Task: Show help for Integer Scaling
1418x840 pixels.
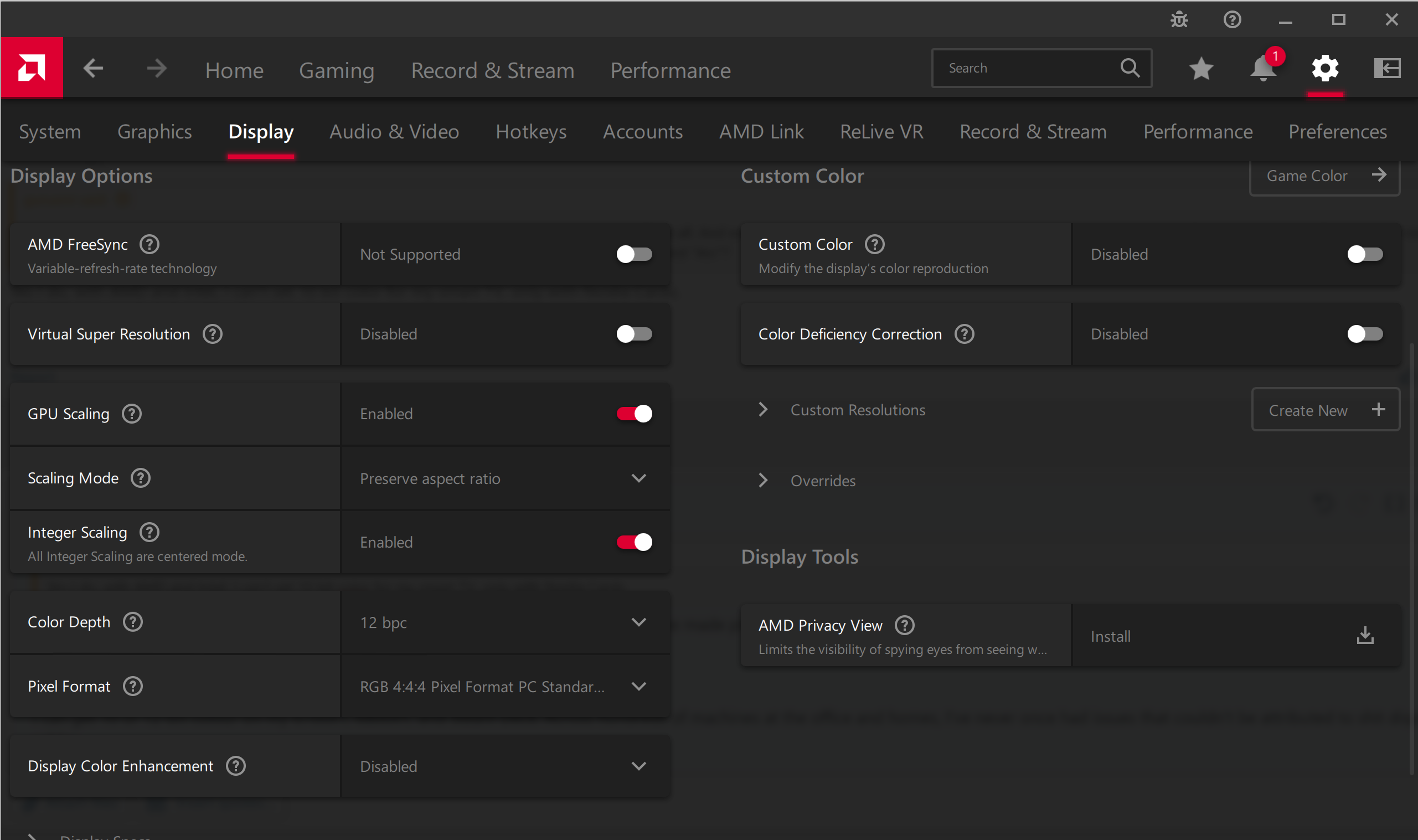Action: coord(149,532)
